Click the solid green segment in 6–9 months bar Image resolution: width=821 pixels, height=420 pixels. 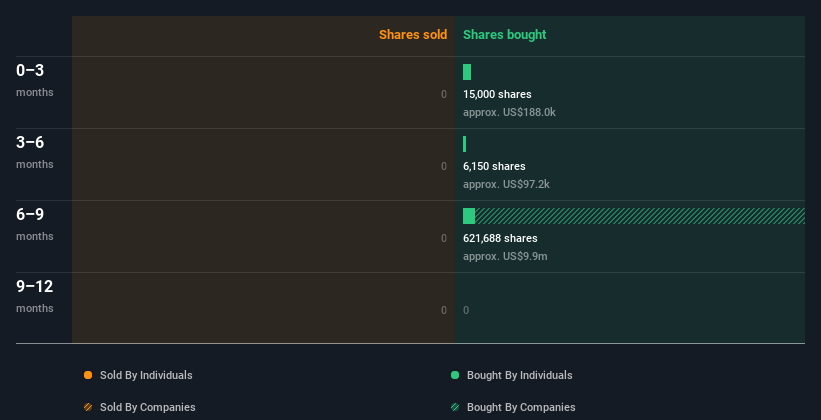click(x=469, y=216)
